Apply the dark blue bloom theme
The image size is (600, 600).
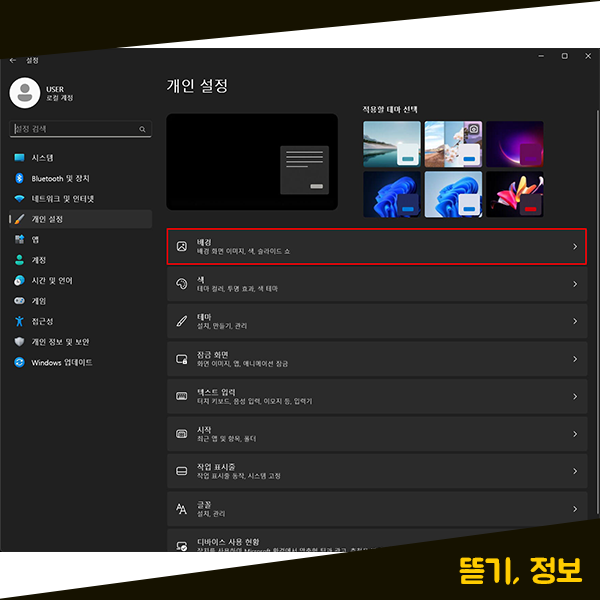[392, 194]
